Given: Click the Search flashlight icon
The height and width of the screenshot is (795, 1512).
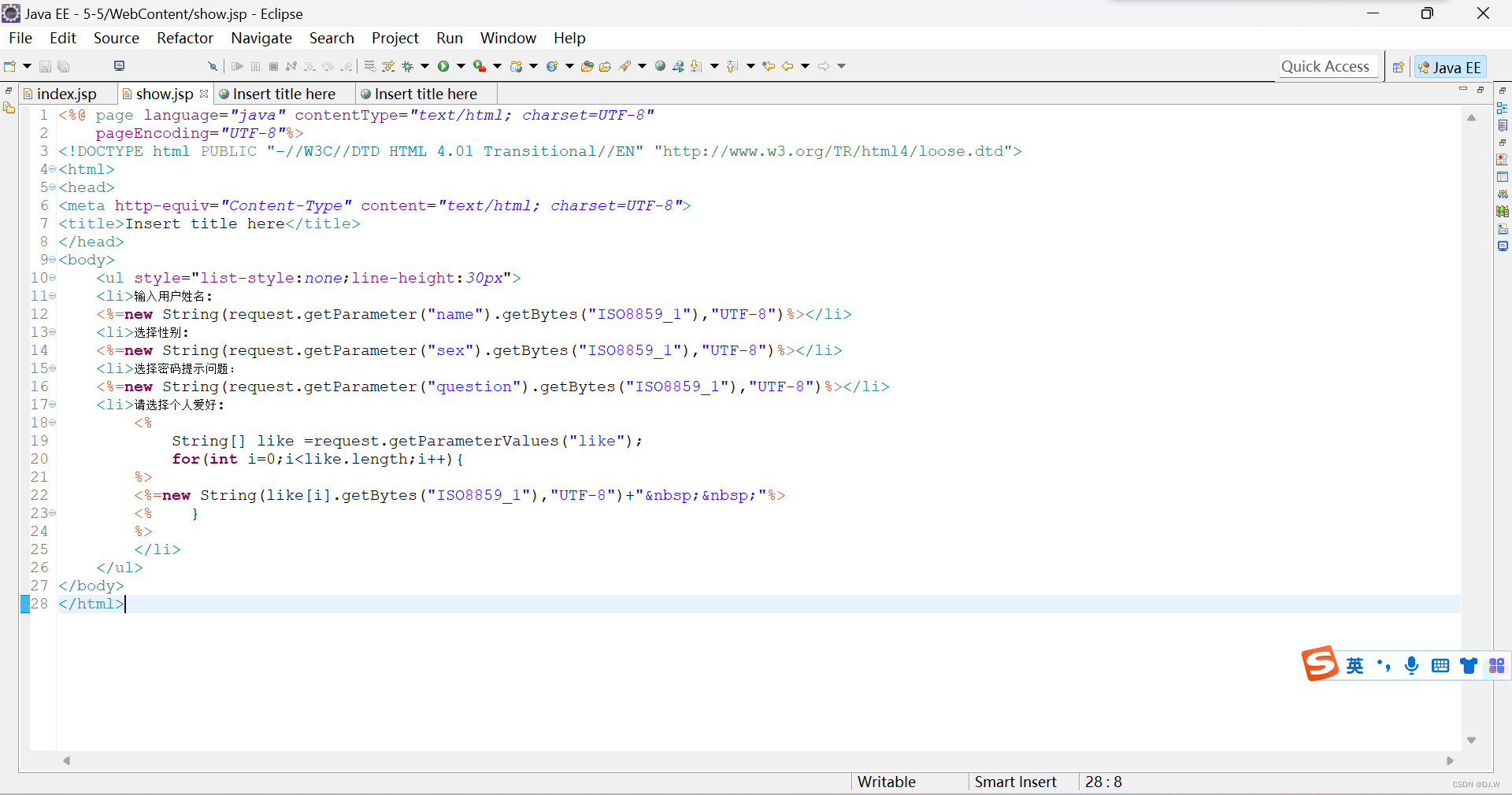Looking at the screenshot, I should [x=625, y=66].
